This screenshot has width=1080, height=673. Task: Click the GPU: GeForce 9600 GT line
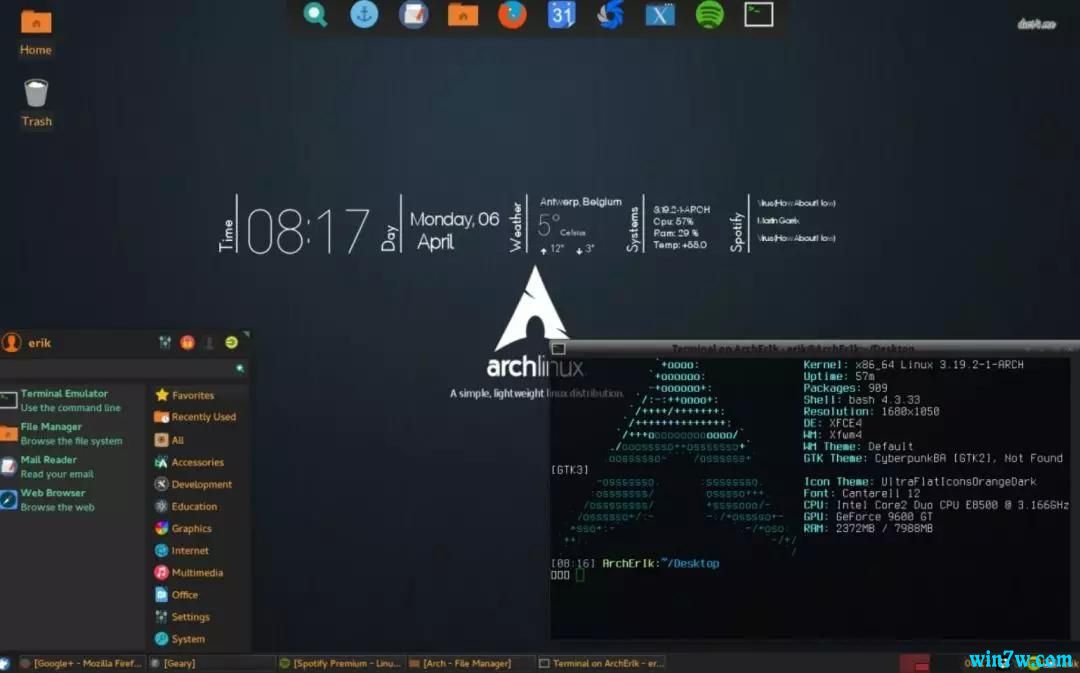pos(868,517)
